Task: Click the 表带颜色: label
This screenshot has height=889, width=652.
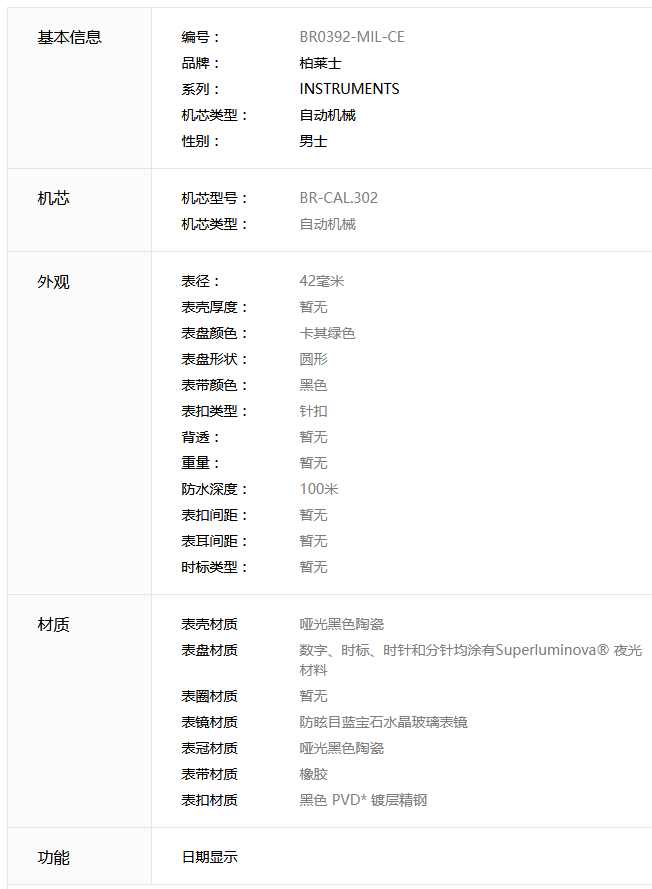Action: pyautogui.click(x=215, y=385)
